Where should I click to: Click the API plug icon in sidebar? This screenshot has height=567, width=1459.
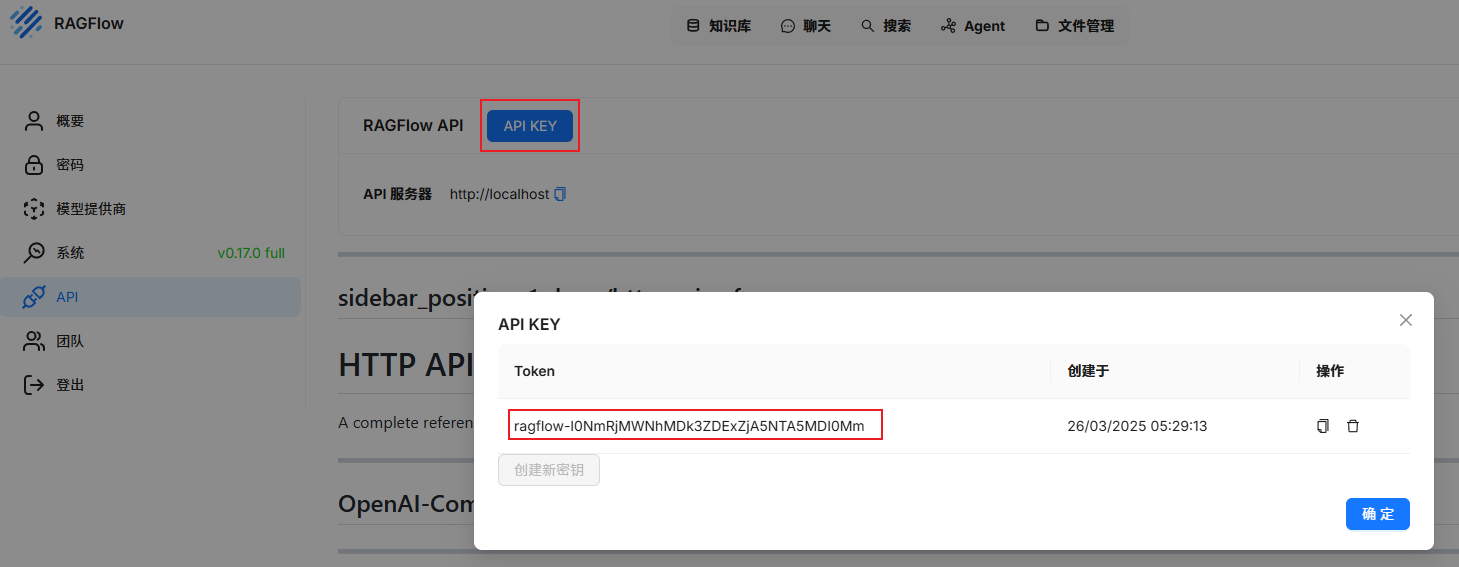[x=35, y=297]
